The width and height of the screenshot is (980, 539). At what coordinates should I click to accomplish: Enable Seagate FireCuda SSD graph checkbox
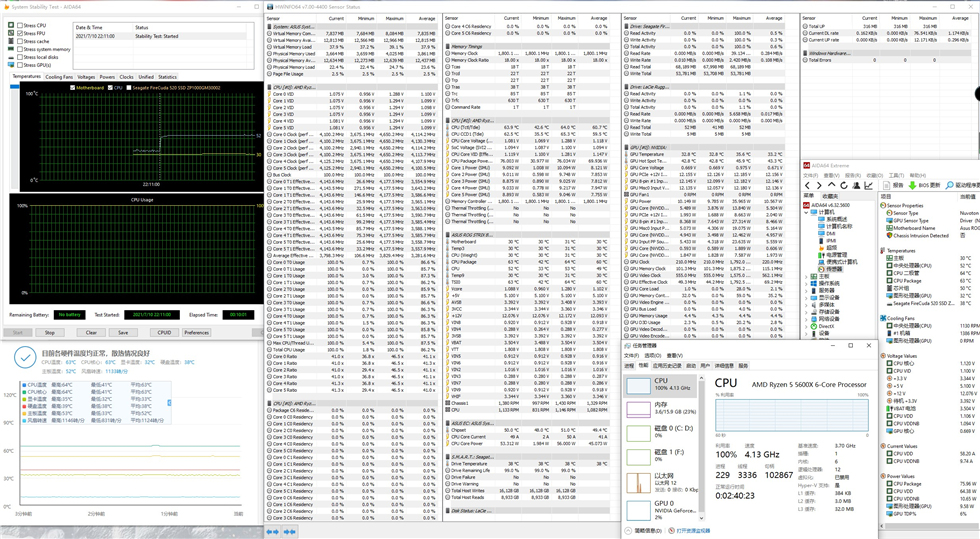pyautogui.click(x=129, y=88)
